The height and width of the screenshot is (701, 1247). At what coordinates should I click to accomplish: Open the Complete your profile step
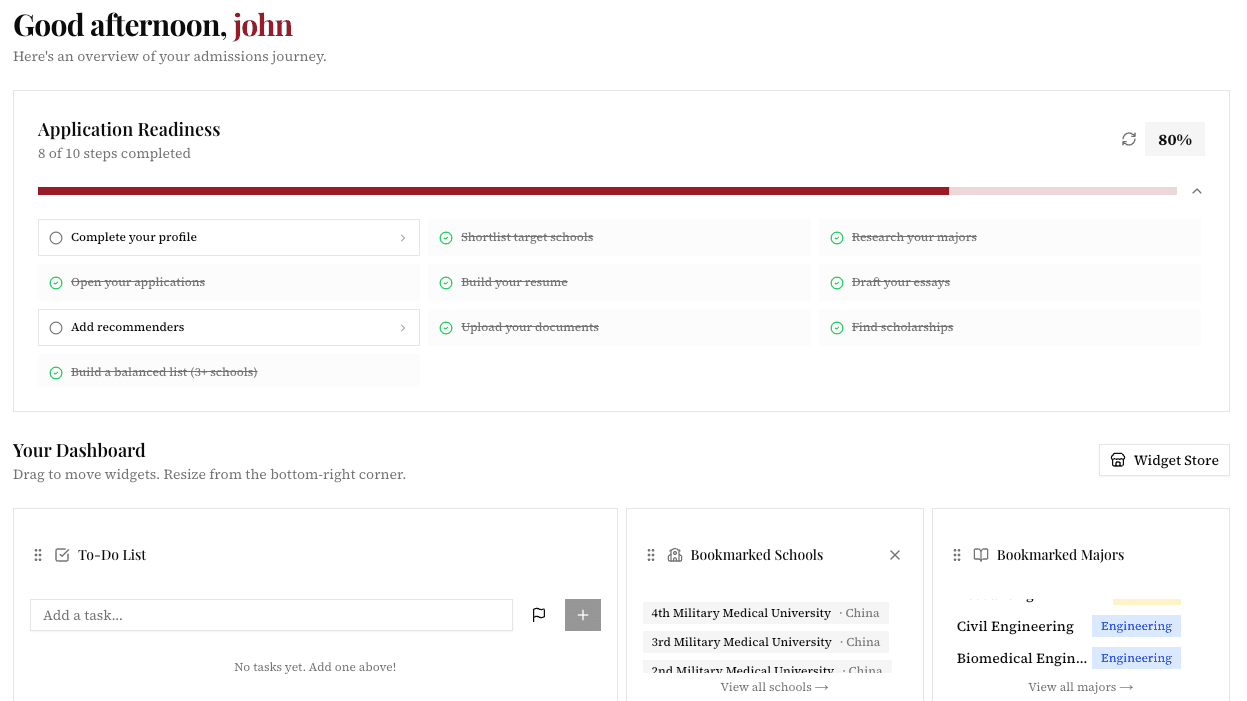[x=229, y=238]
